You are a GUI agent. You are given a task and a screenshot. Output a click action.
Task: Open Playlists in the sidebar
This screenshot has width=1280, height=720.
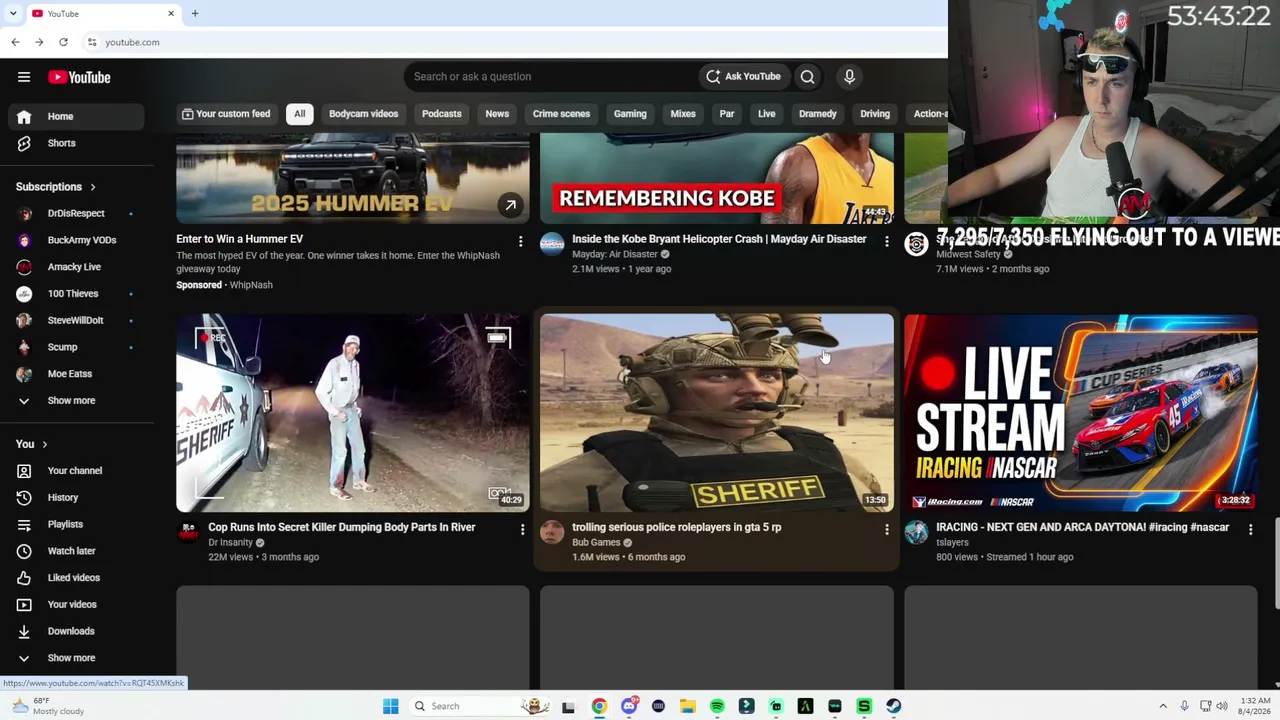(76, 524)
